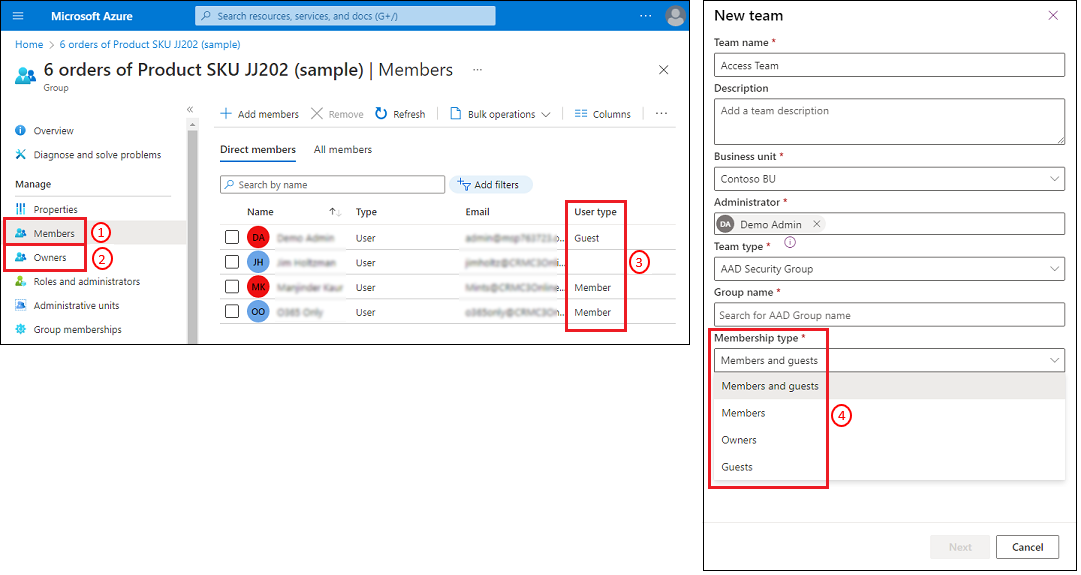Screen dimensions: 1081x575
Task: Click the Add filters funnel icon
Action: 464,184
